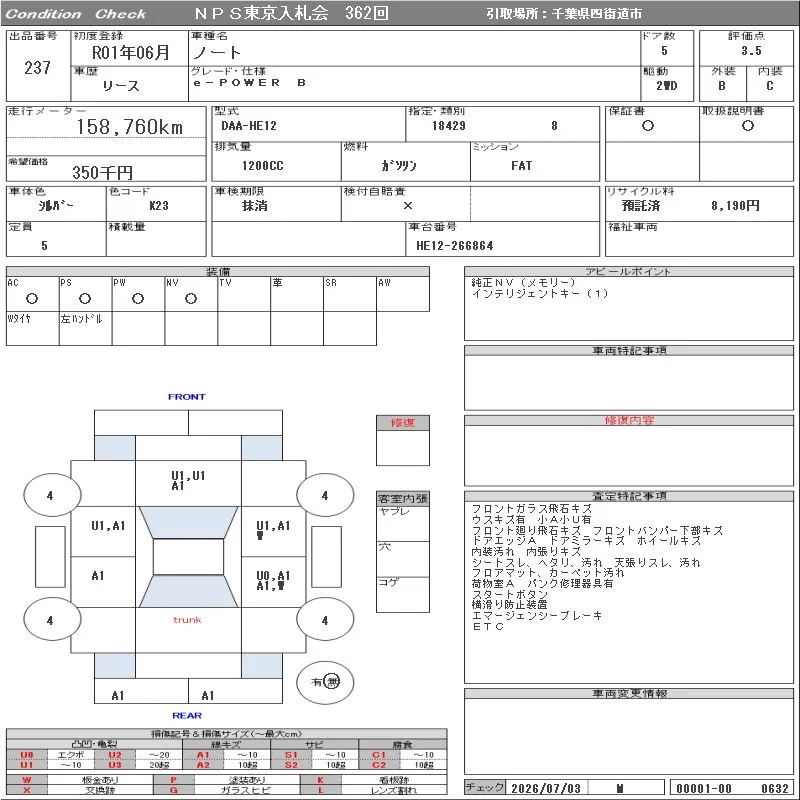Select the displacement '1200CC'
This screenshot has width=800, height=800.
tap(262, 166)
